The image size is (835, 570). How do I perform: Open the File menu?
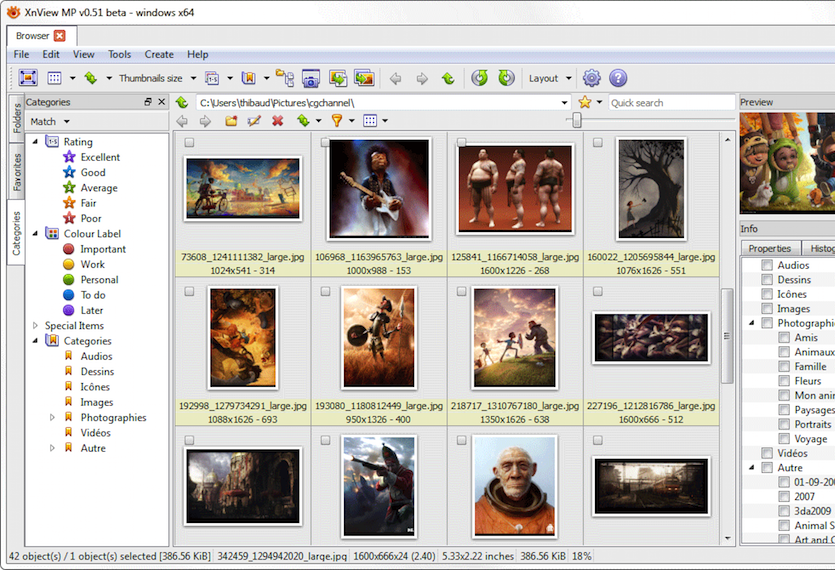[x=21, y=54]
